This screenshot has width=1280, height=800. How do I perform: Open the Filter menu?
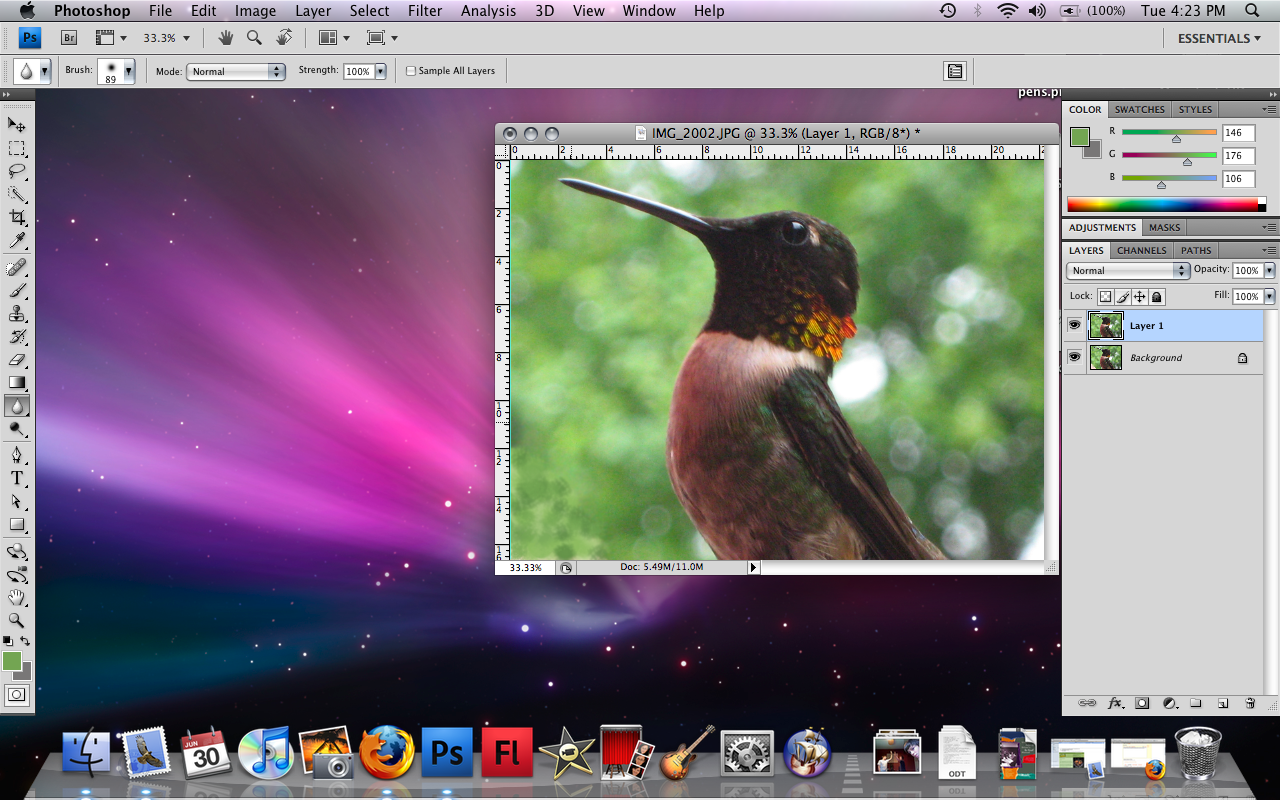(425, 11)
